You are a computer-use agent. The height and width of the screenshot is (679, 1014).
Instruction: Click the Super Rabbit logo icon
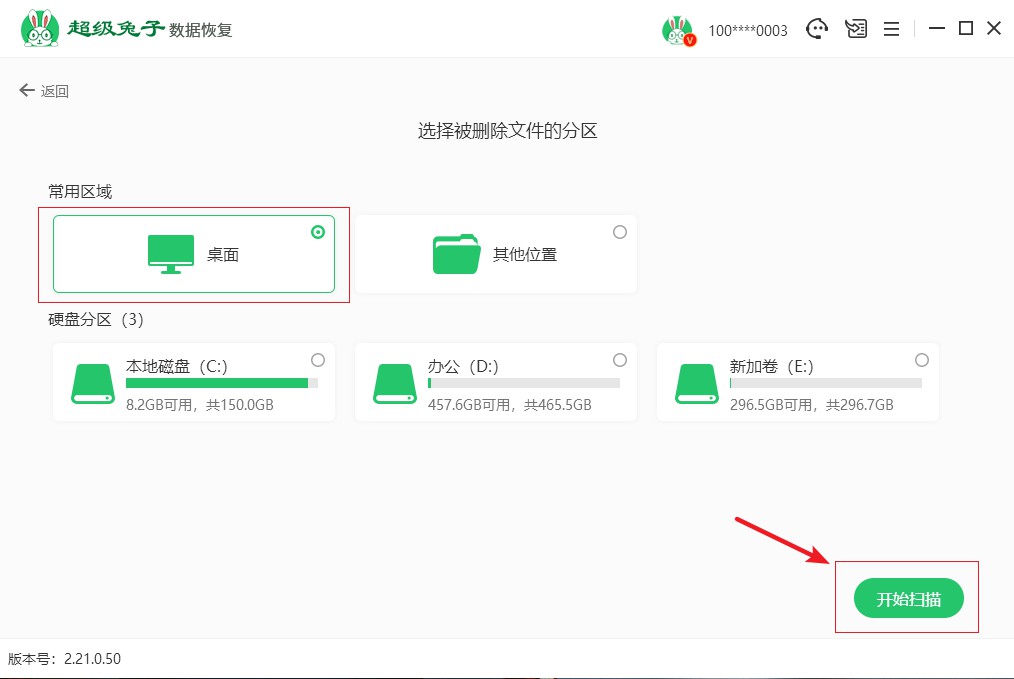point(40,29)
